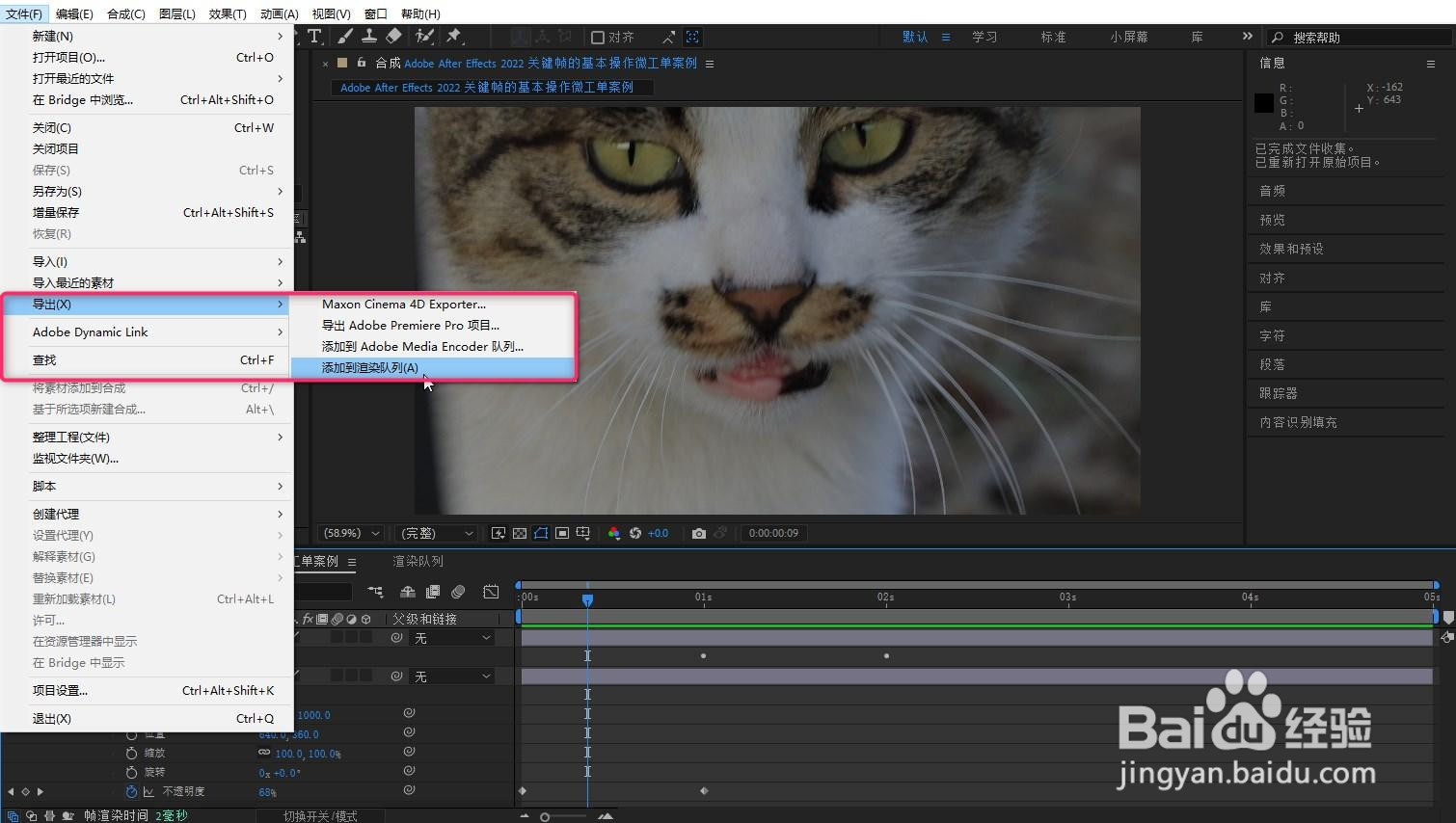Click the region of interest icon
Image resolution: width=1456 pixels, height=823 pixels.
click(562, 533)
